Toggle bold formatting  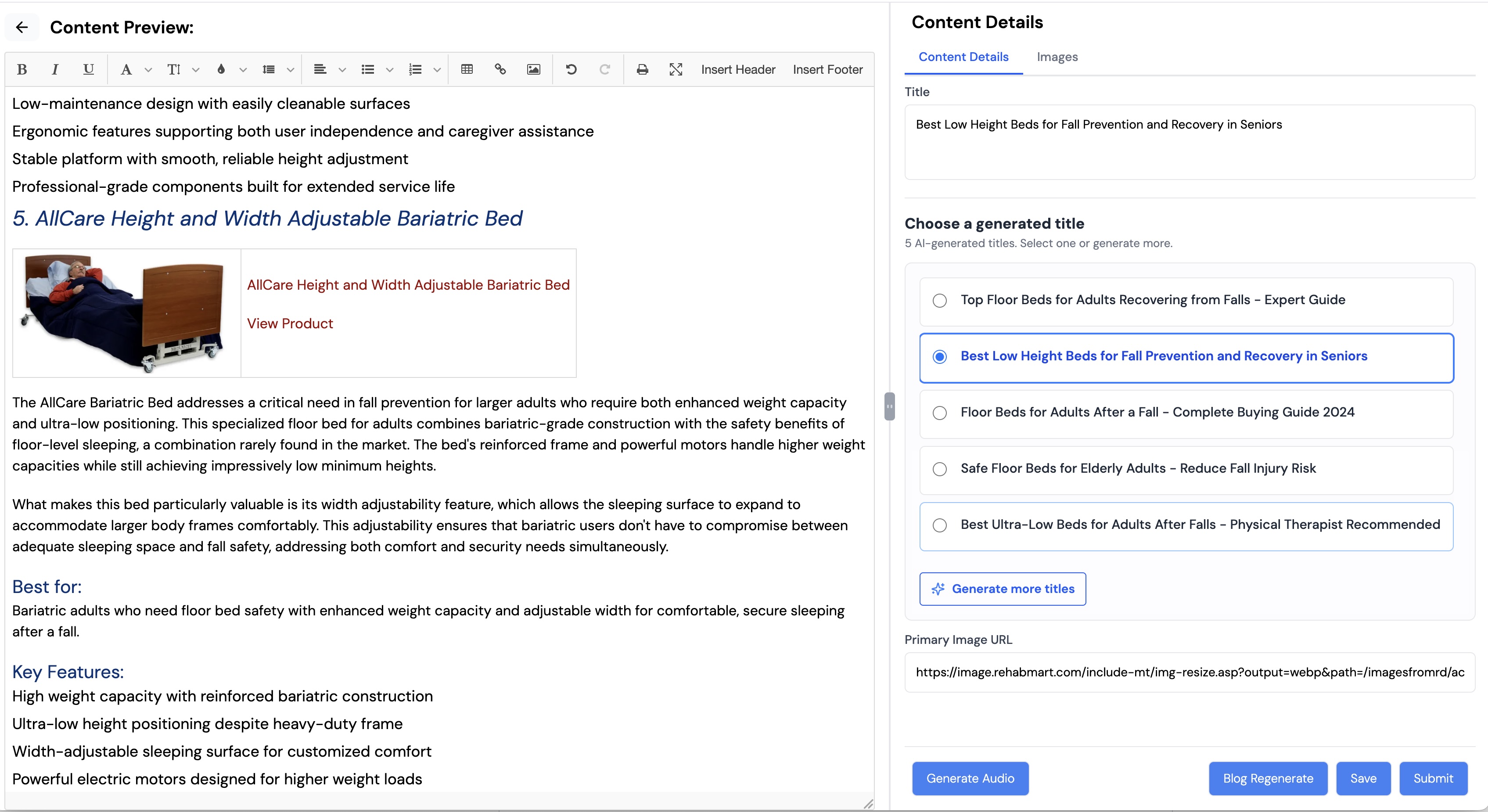point(22,69)
